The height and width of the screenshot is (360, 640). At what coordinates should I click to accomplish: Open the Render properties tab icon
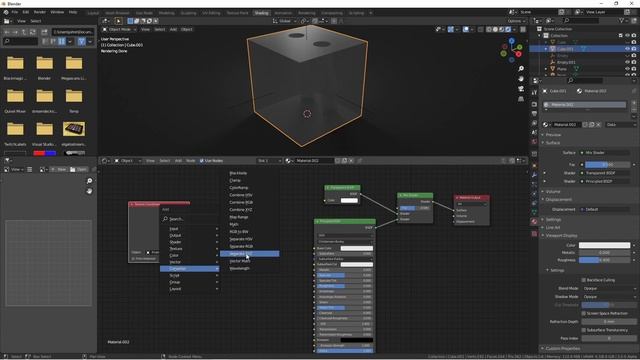534,104
